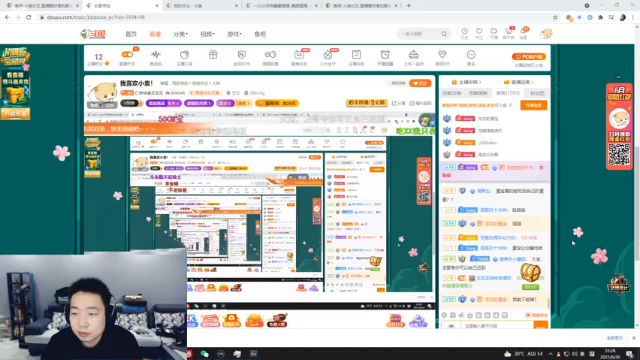The height and width of the screenshot is (360, 640).
Task: Open the circular icon beside the waveform icon
Action: pyautogui.click(x=184, y=54)
